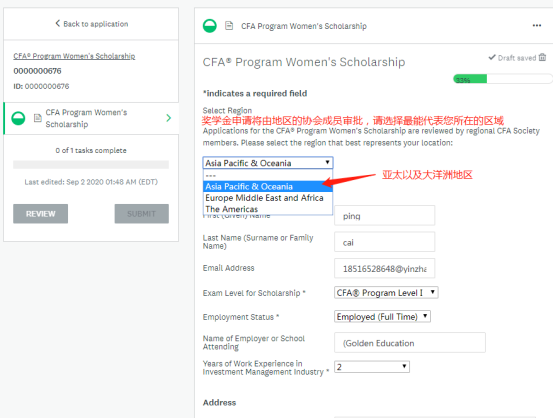Open the three-dots more options menu
Image resolution: width=554 pixels, height=419 pixels.
[x=537, y=25]
